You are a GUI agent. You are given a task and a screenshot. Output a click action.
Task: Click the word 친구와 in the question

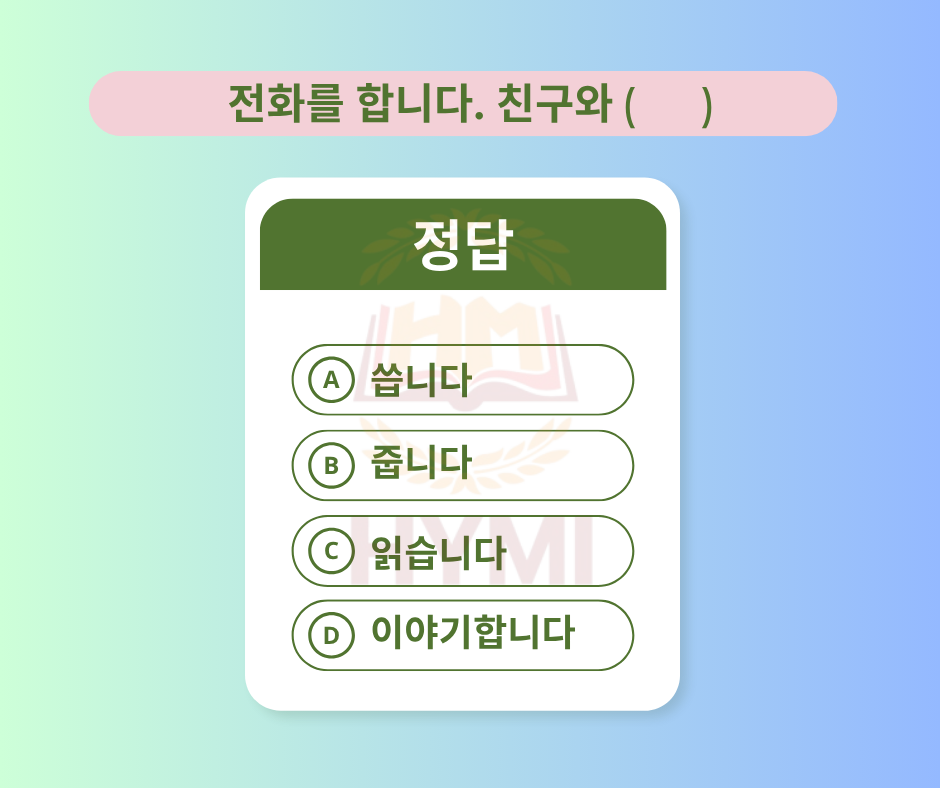point(555,104)
